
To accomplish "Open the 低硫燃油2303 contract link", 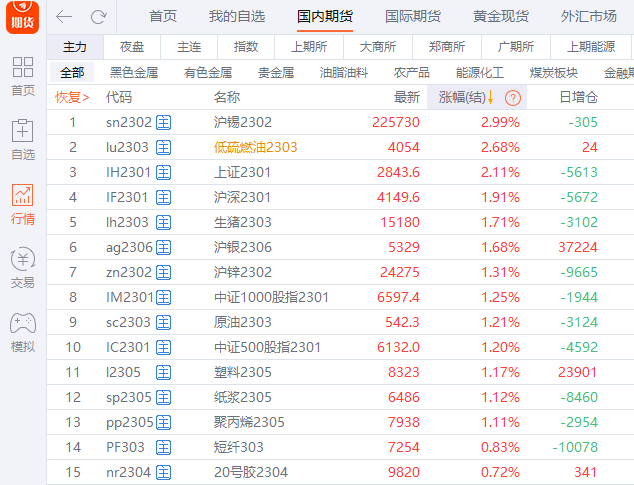I will 255,147.
